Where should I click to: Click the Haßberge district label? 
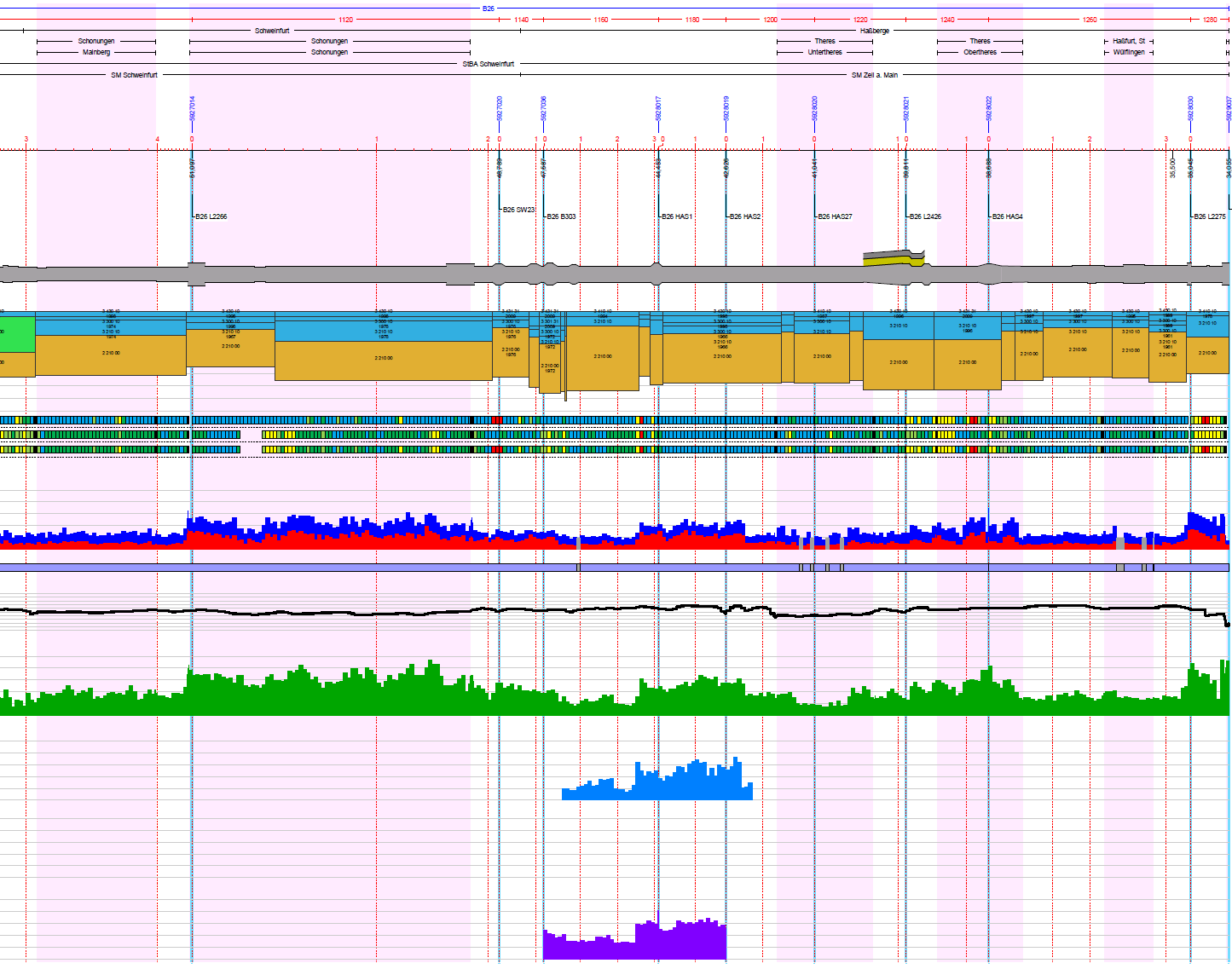pyautogui.click(x=875, y=31)
